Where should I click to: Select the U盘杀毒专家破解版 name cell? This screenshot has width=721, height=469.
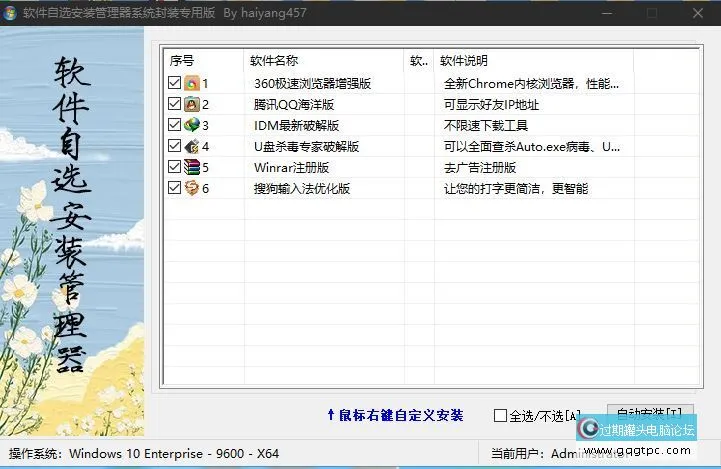click(306, 147)
